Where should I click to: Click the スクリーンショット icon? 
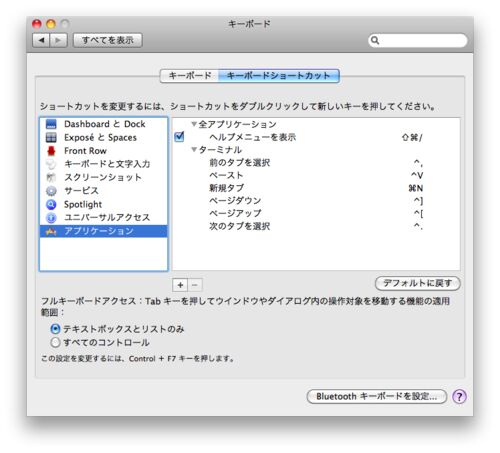tap(51, 177)
